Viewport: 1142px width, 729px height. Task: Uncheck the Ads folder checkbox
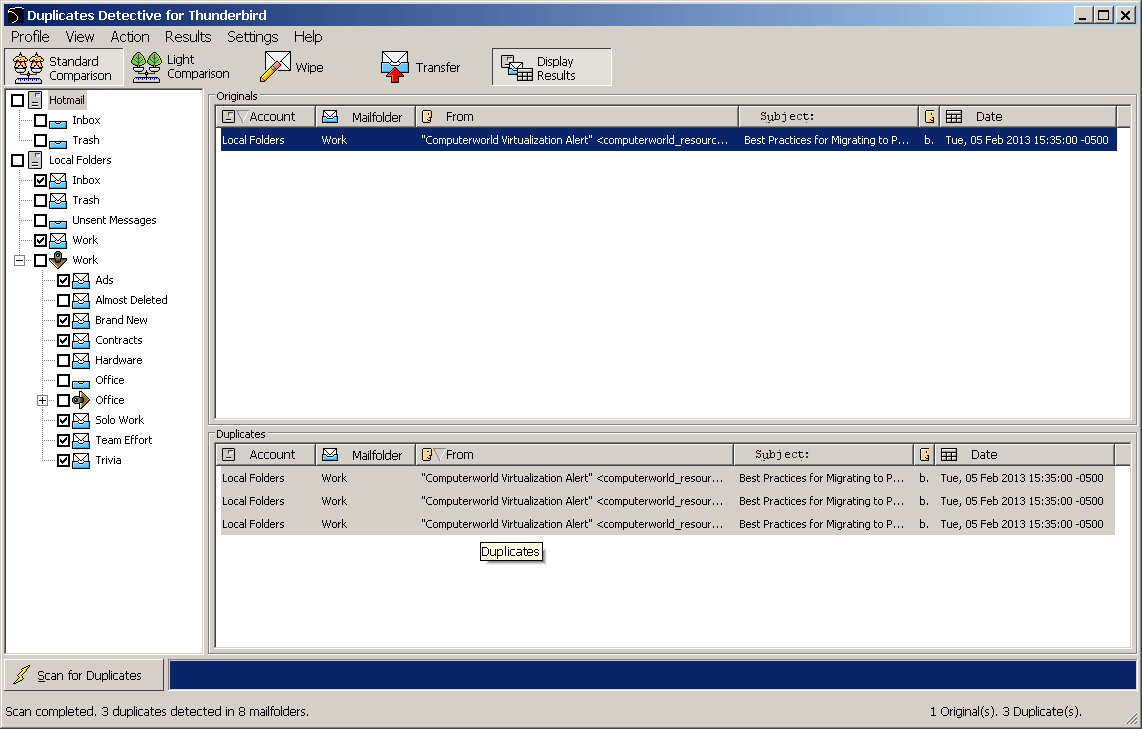63,281
